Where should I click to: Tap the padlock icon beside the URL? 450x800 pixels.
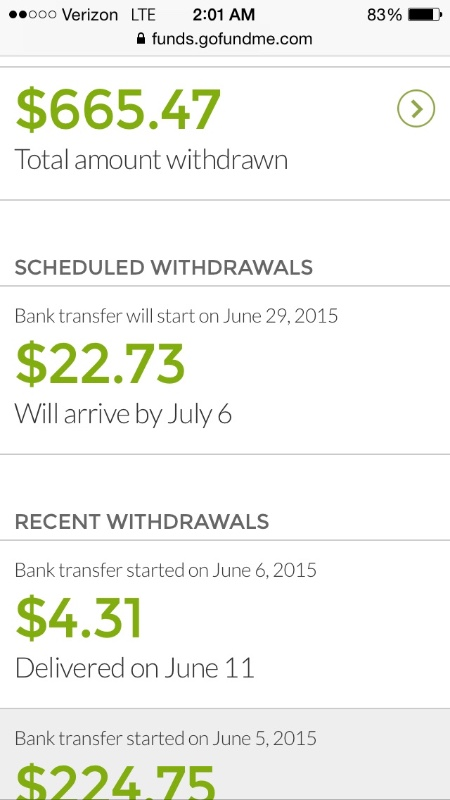(x=141, y=38)
